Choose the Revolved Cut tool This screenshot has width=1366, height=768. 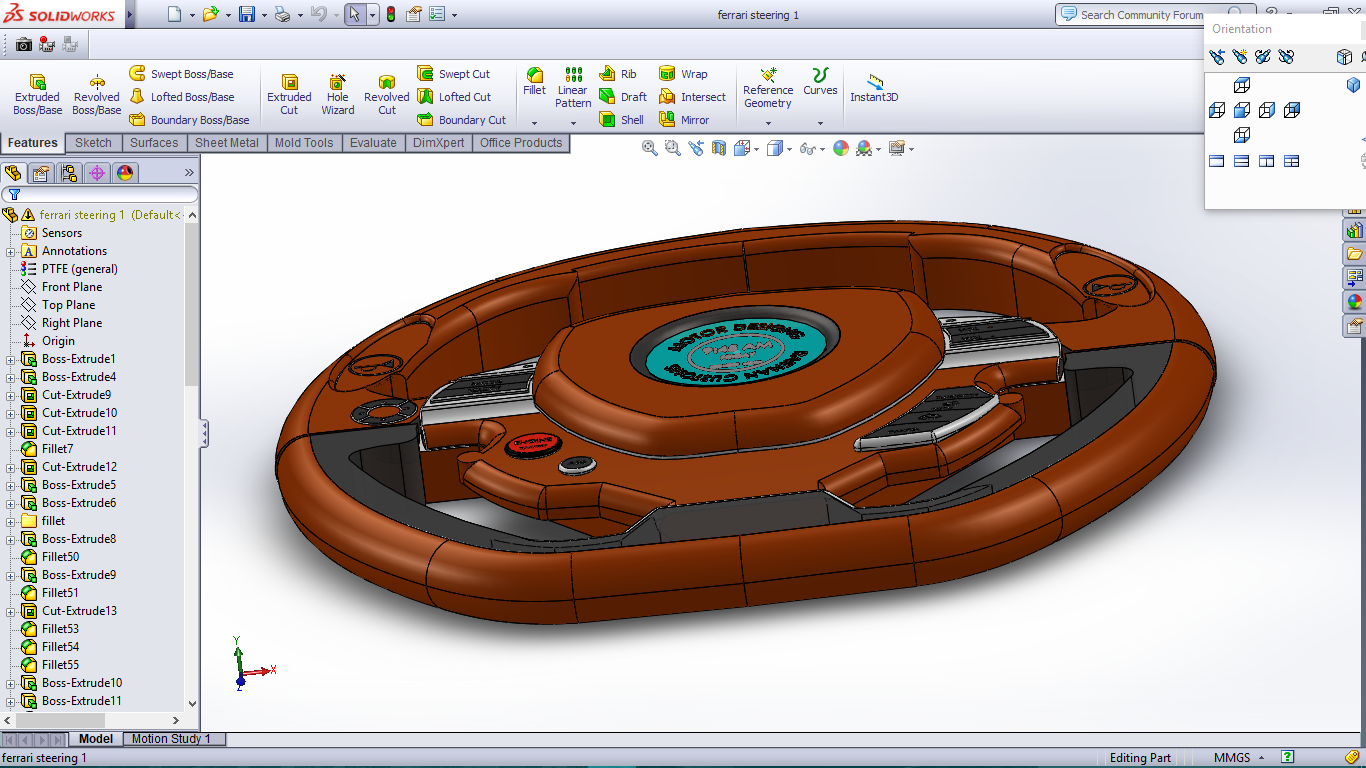tap(387, 94)
